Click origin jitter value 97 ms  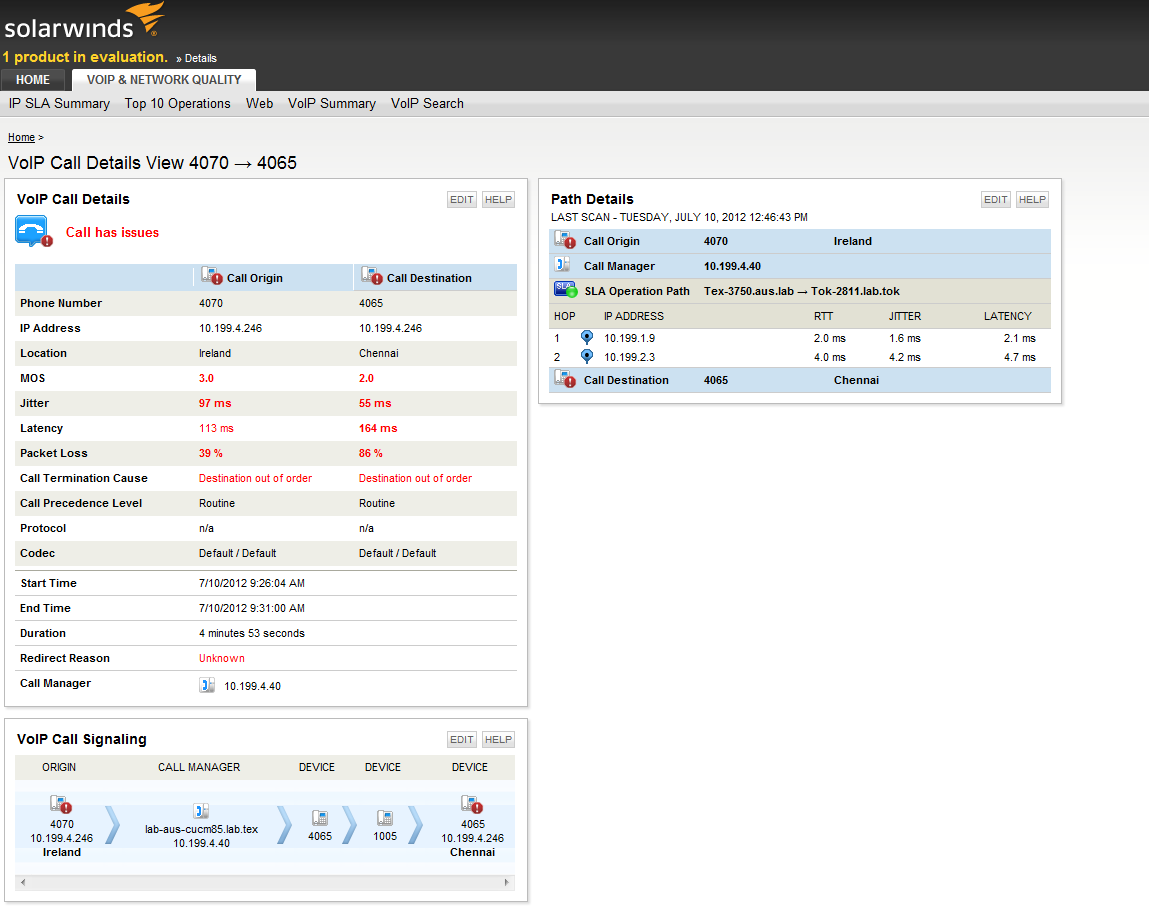[215, 403]
